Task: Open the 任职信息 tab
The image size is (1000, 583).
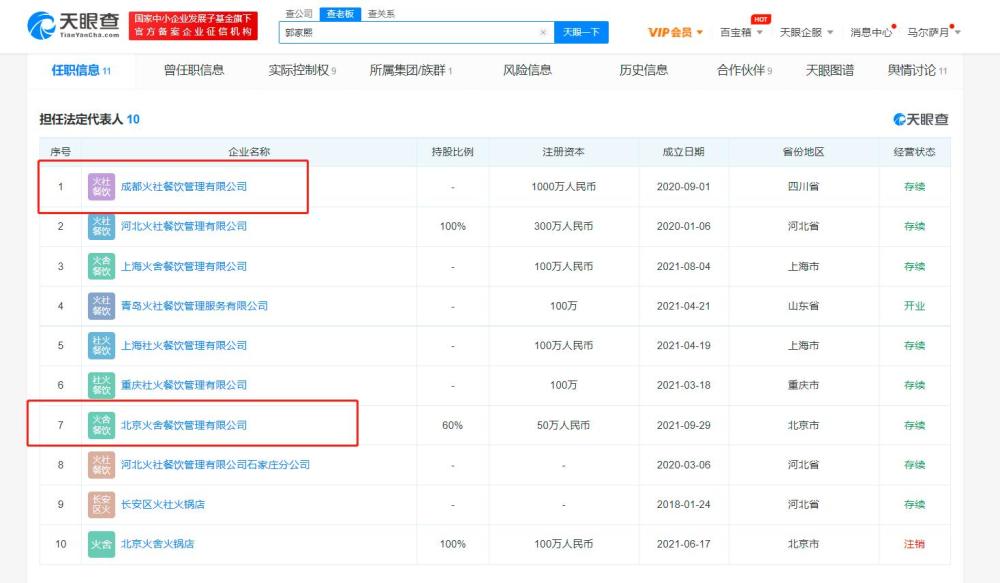Action: [x=81, y=71]
